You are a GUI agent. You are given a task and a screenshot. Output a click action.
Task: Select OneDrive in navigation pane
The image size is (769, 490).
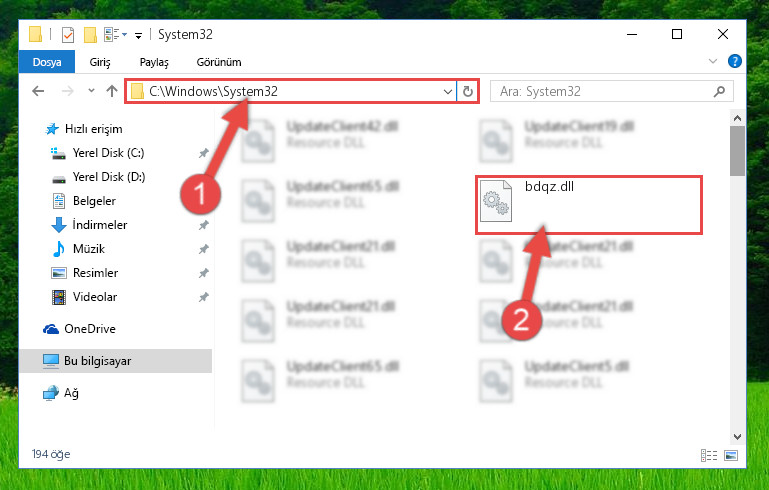(x=90, y=329)
